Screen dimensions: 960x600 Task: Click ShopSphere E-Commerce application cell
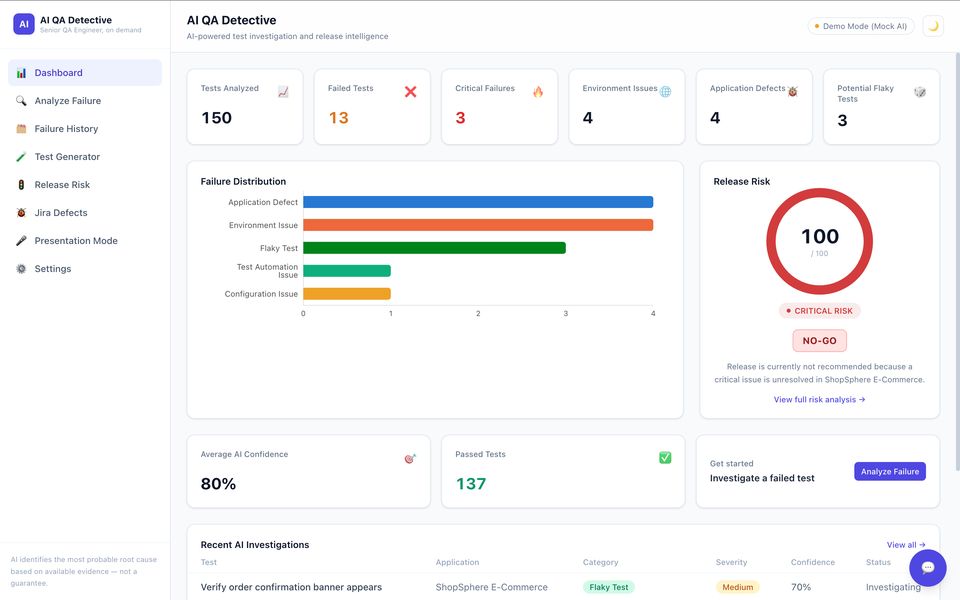tap(492, 587)
